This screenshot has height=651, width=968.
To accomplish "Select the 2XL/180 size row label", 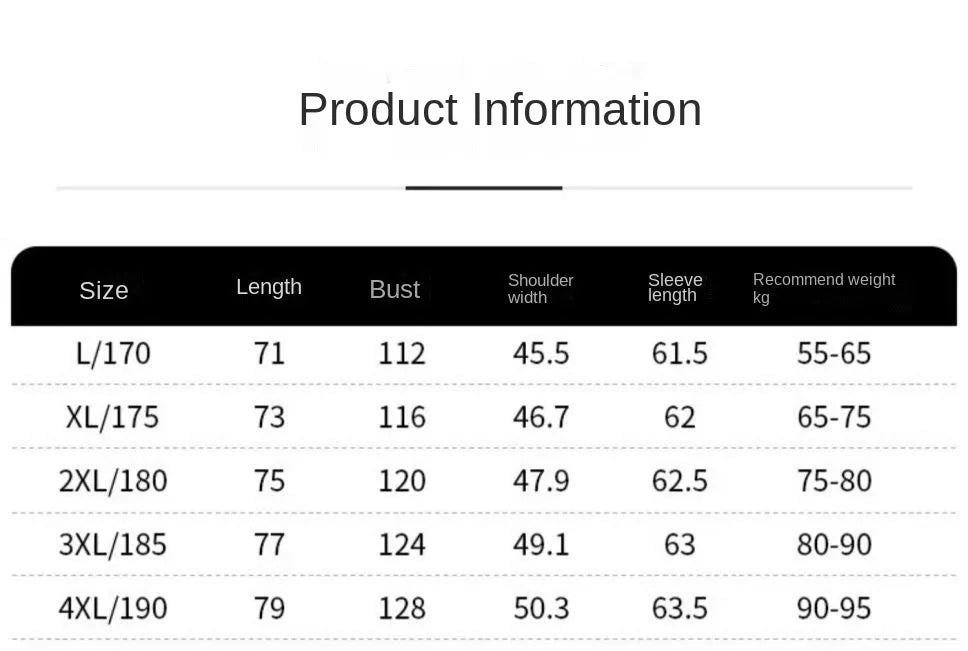I will point(112,481).
